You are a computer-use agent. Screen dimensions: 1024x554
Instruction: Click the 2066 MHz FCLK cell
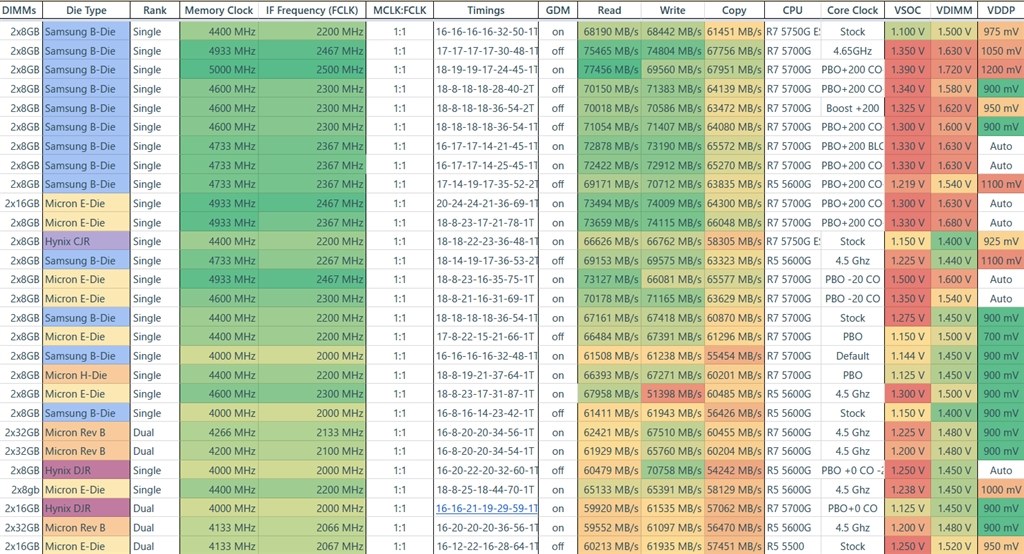(312, 528)
